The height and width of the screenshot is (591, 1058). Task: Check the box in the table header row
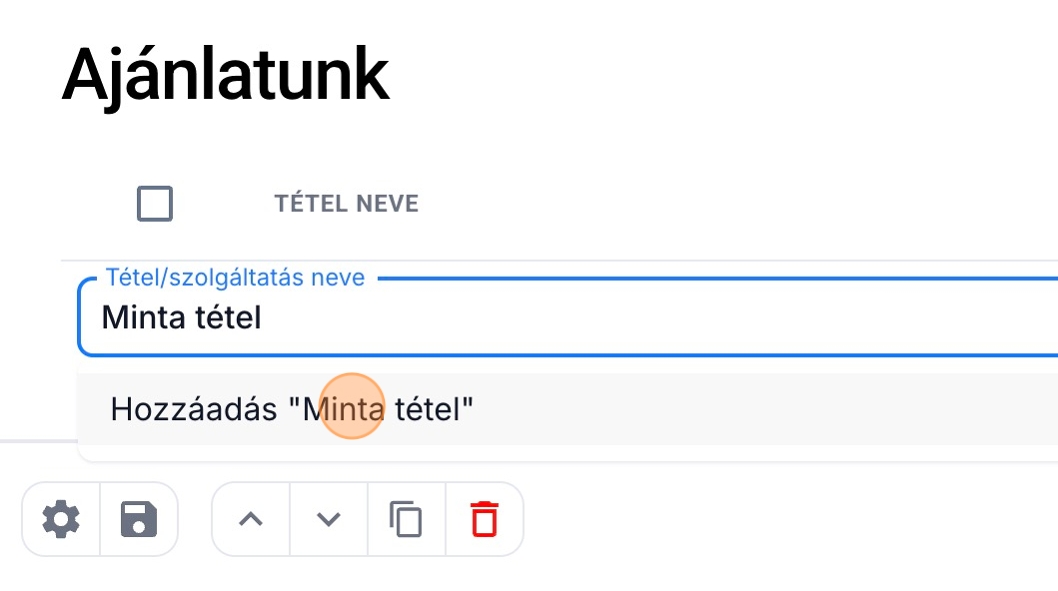pyautogui.click(x=155, y=204)
